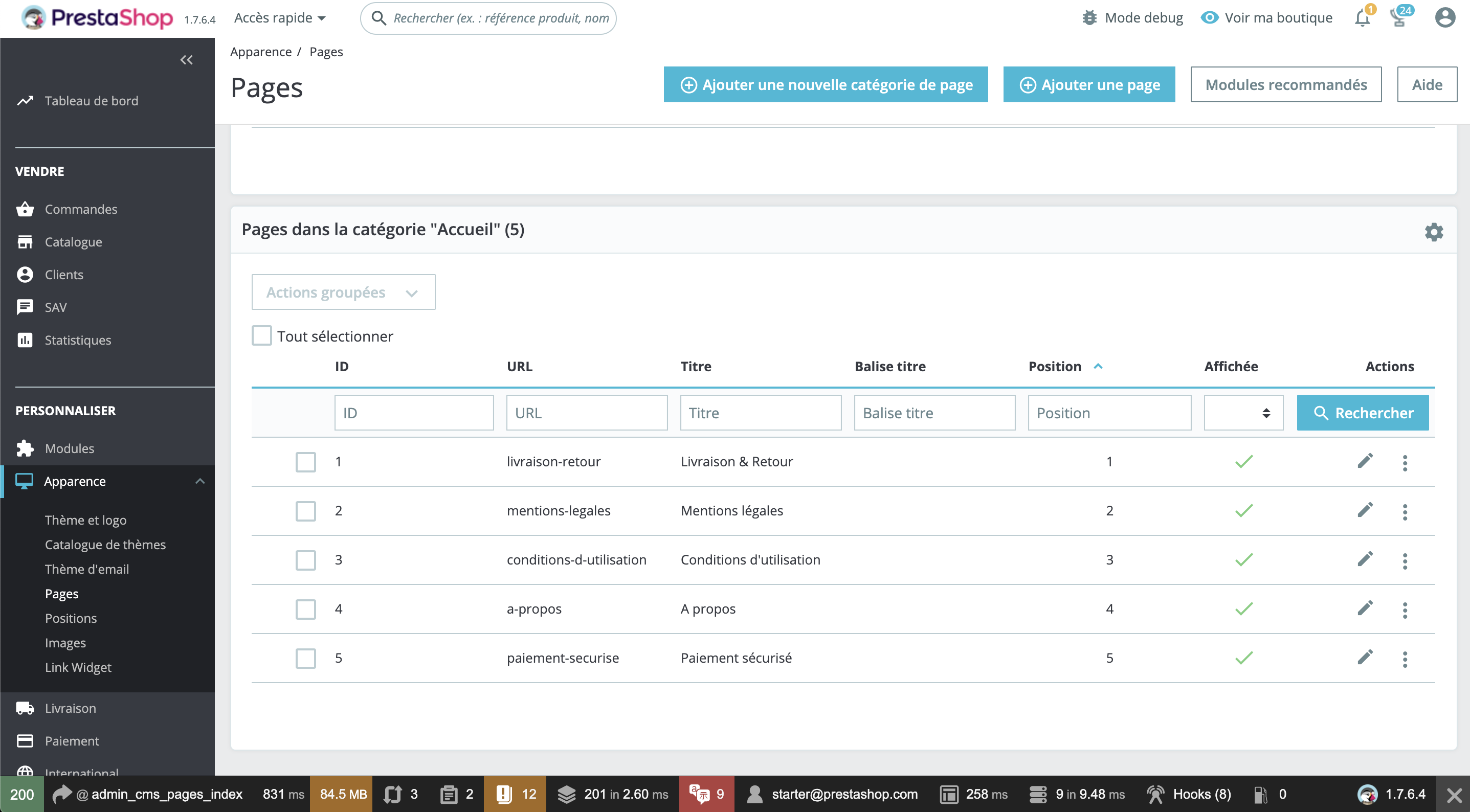Screen dimensions: 1470x812
Task: Toggle displayed status of mentions-legales
Action: point(1243,510)
